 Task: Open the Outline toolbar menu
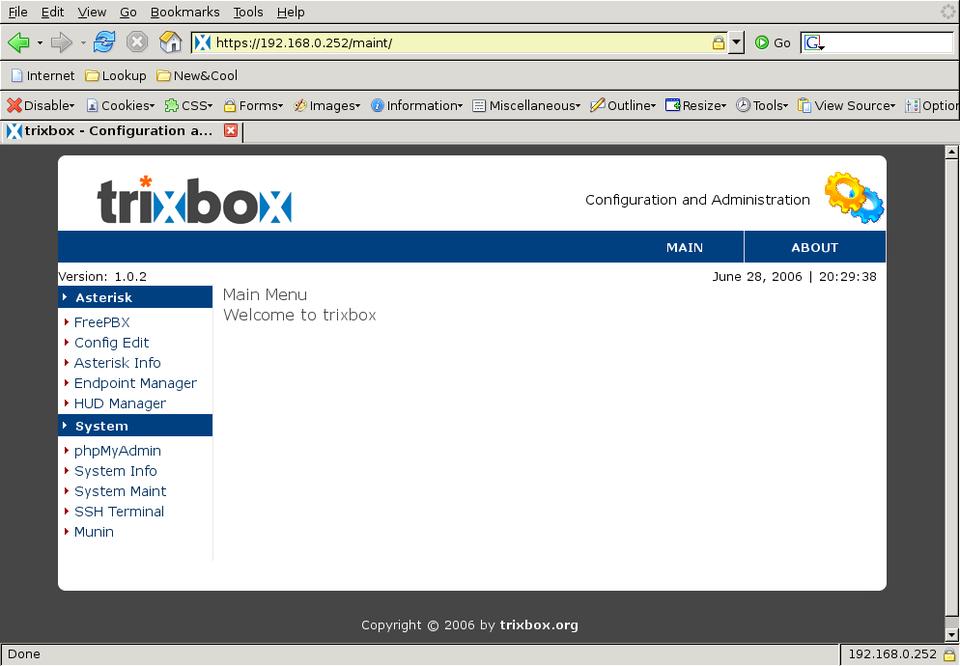pyautogui.click(x=623, y=105)
